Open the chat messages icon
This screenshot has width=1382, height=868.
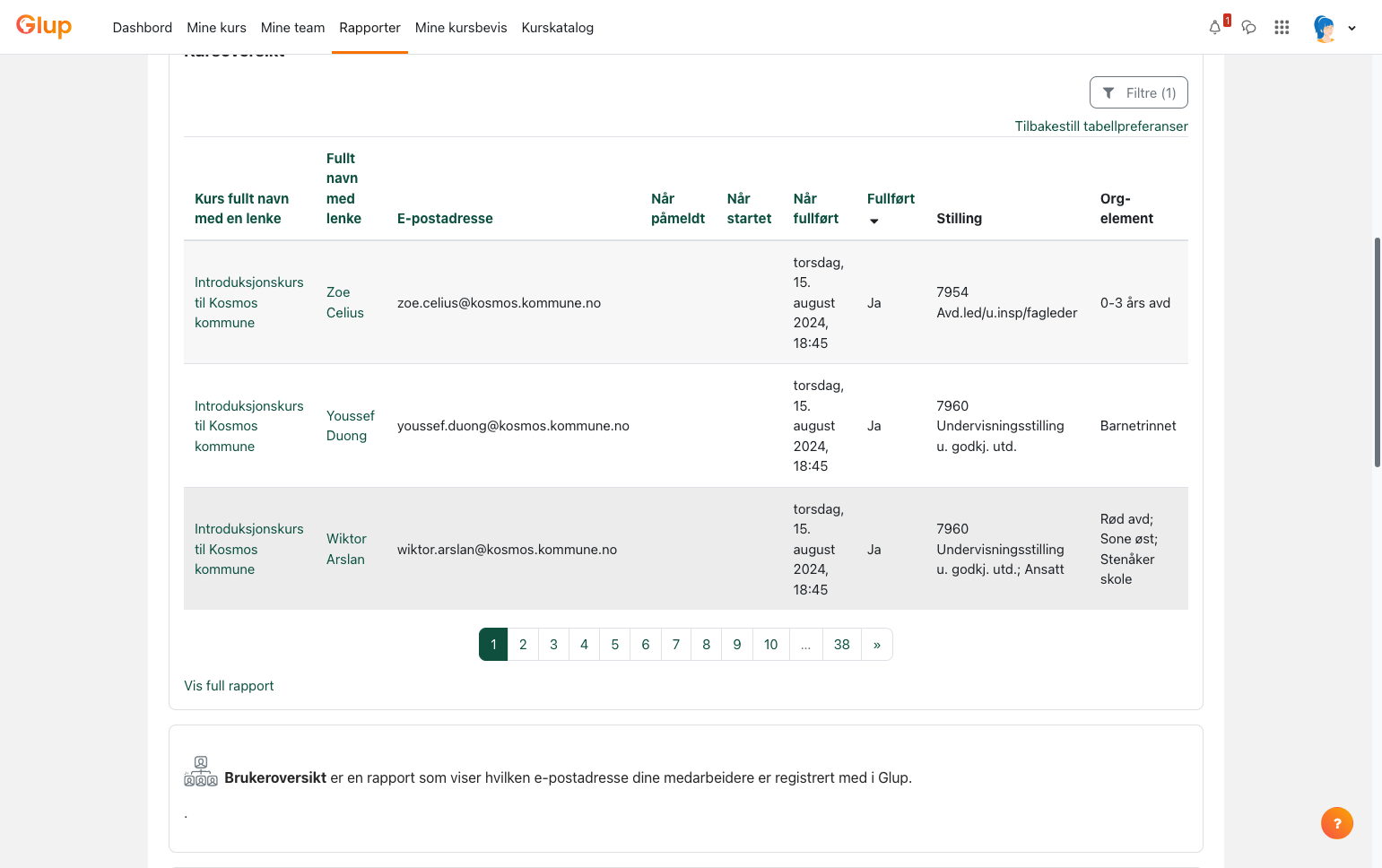pos(1248,27)
